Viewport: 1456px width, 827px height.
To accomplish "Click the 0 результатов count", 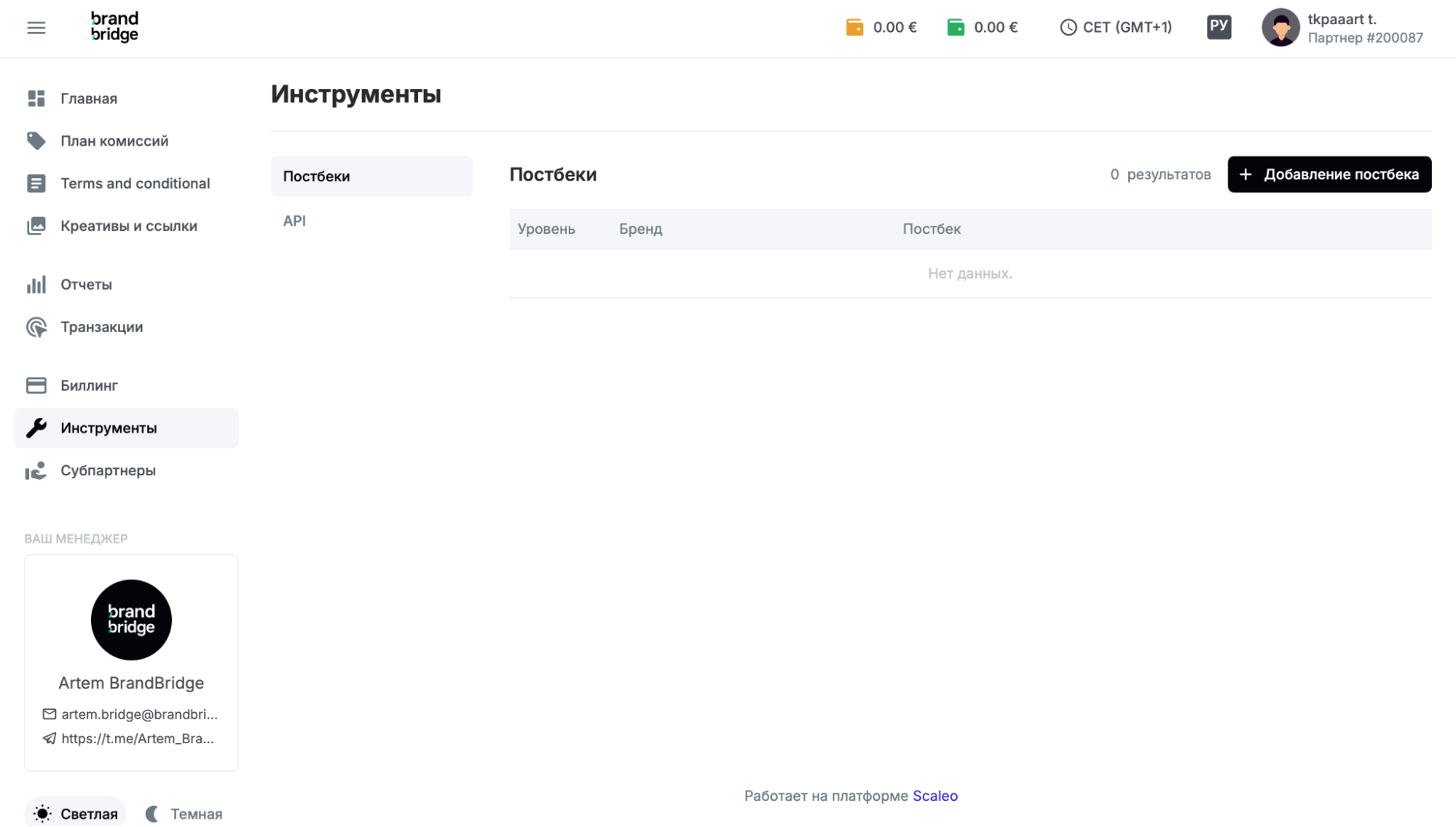I will pos(1160,175).
